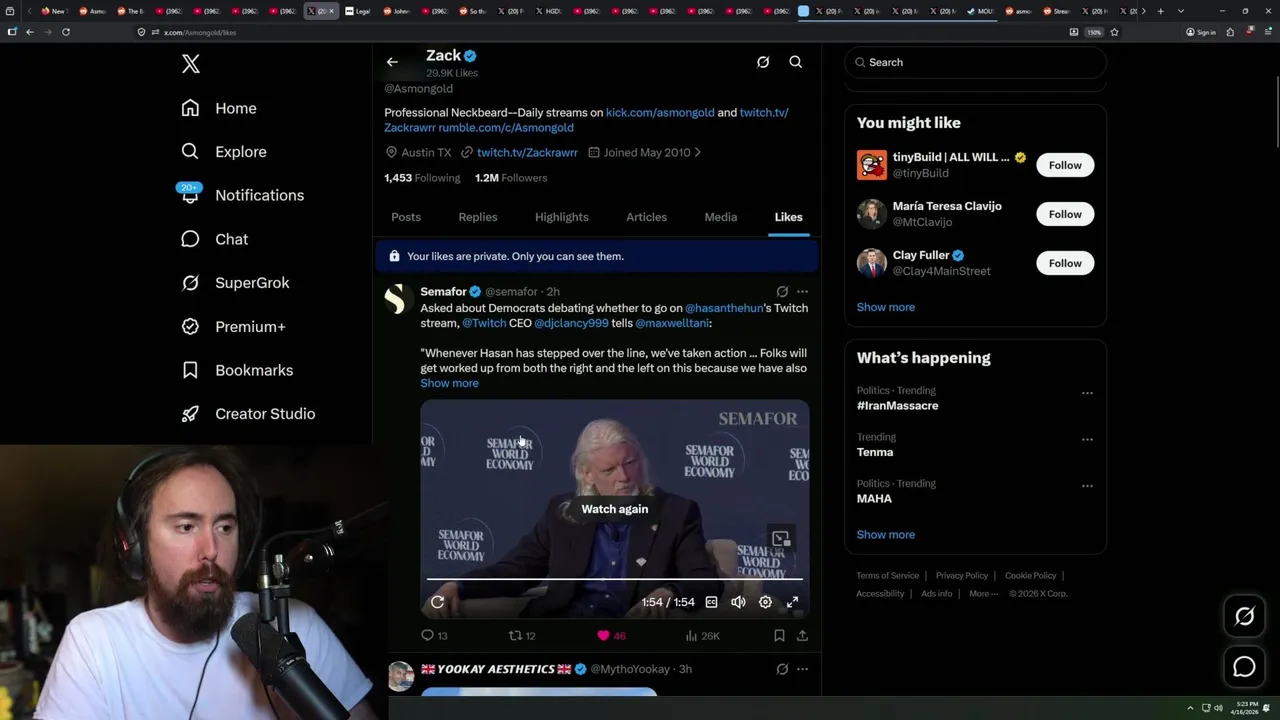Unlike the Semafor post

611,635
